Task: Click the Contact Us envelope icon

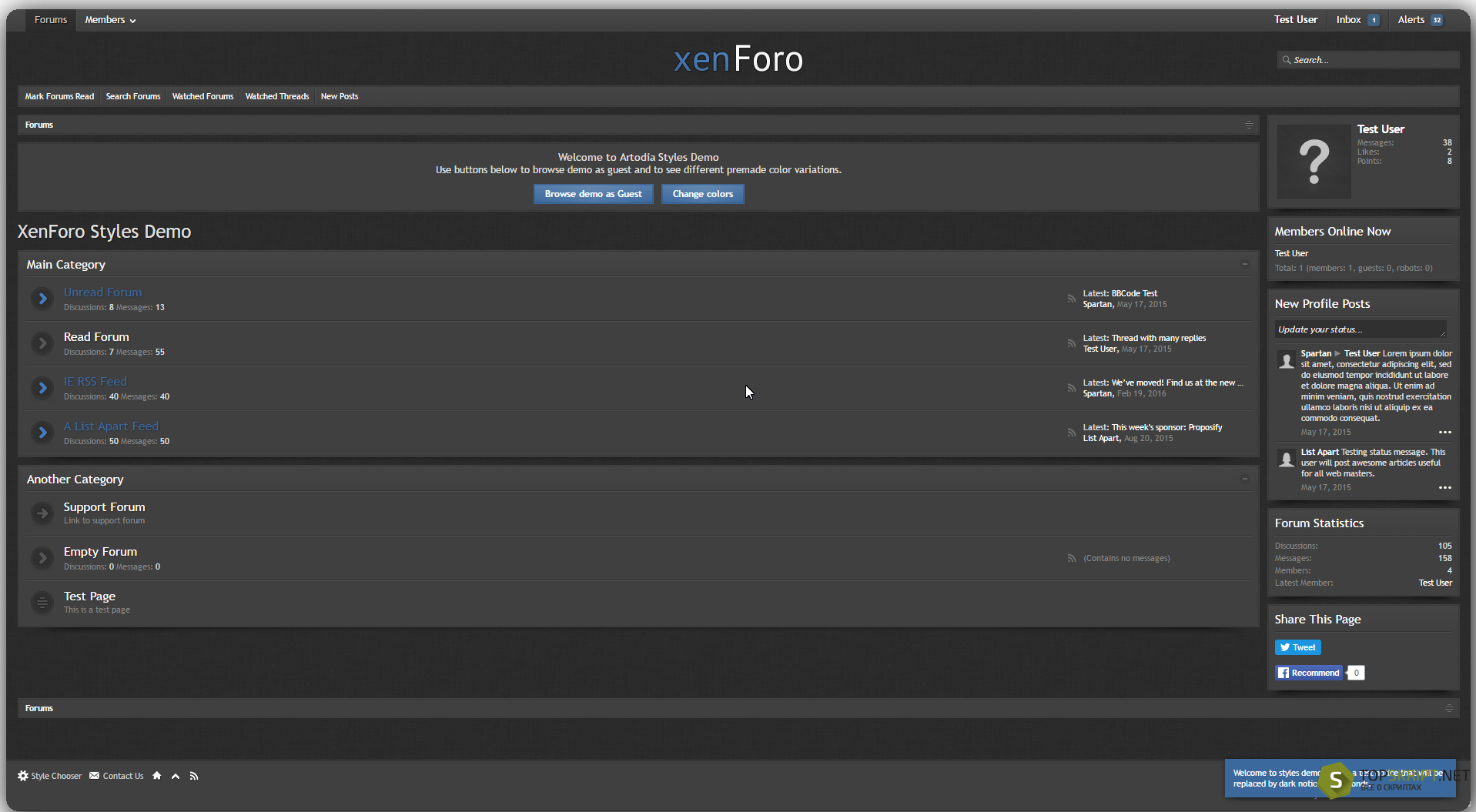Action: [x=94, y=776]
